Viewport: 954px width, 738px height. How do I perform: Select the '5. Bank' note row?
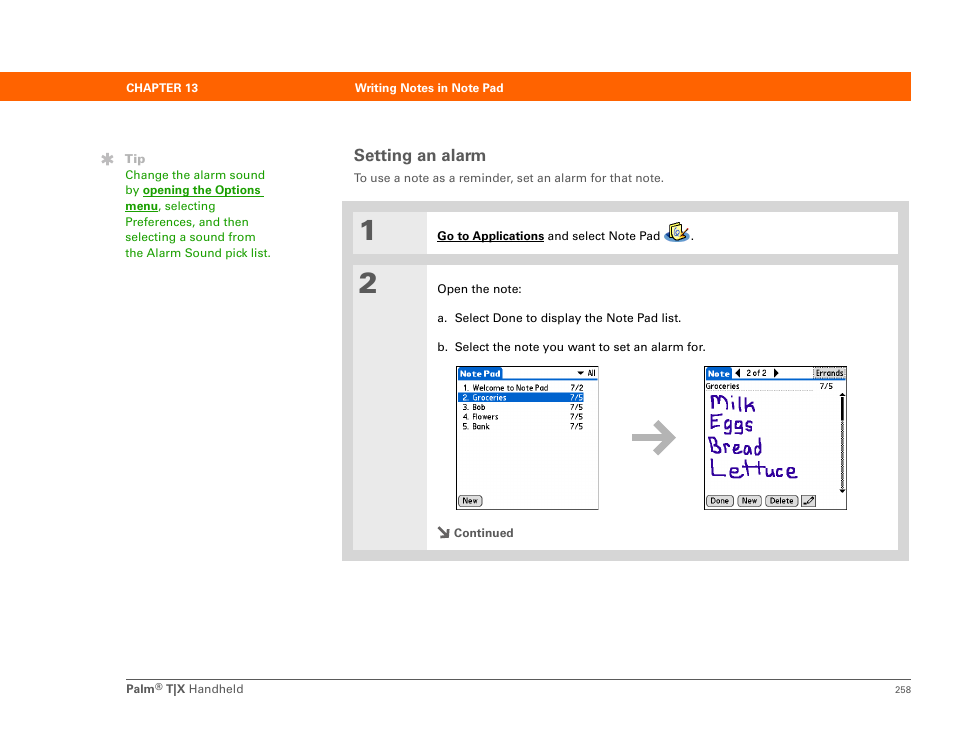521,426
